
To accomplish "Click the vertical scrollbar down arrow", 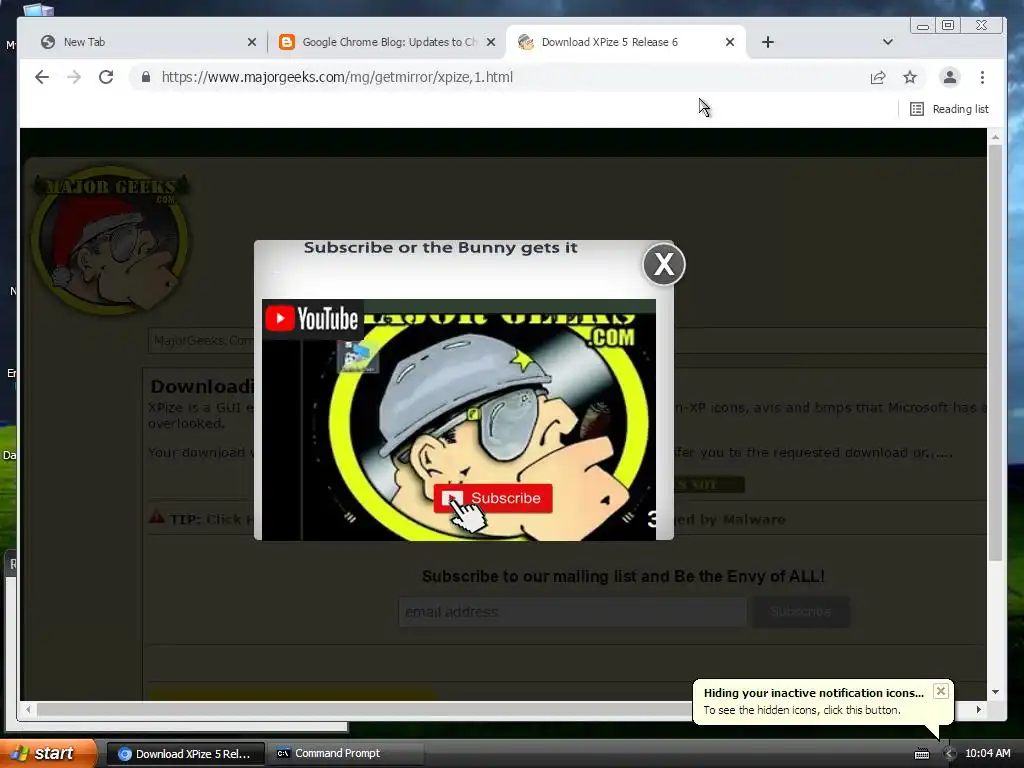I will [x=995, y=692].
